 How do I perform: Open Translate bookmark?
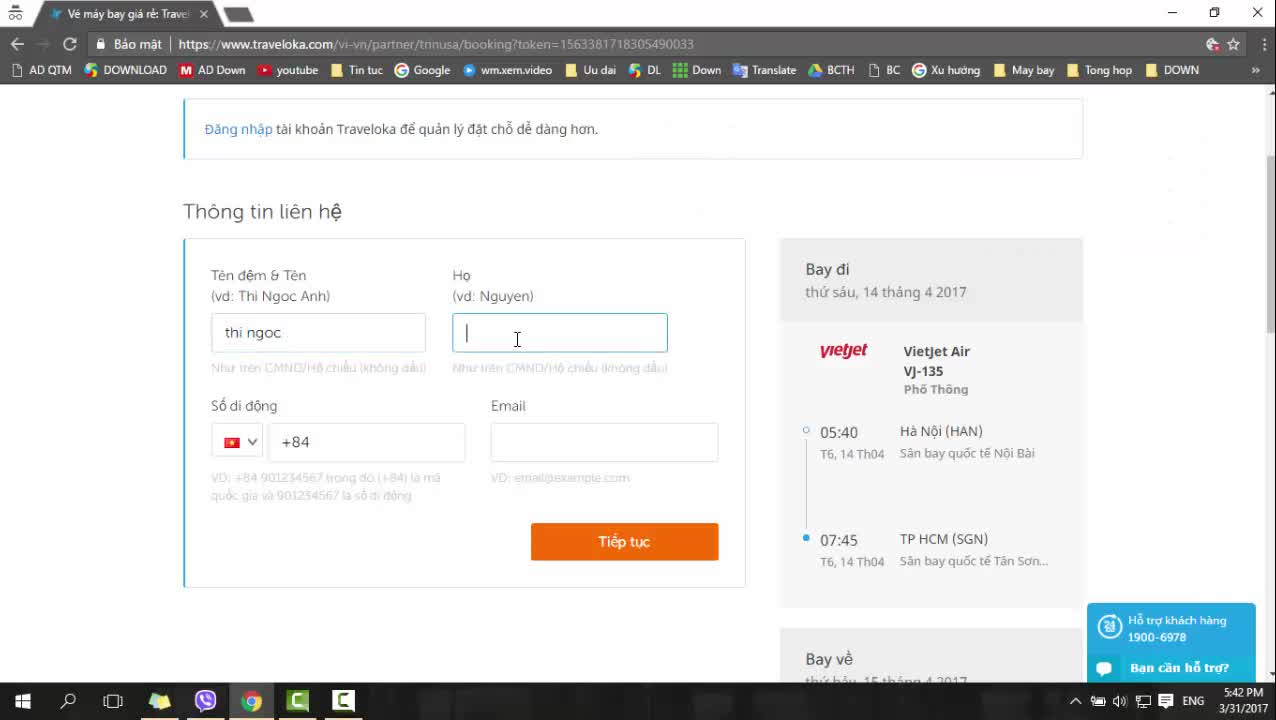(765, 70)
